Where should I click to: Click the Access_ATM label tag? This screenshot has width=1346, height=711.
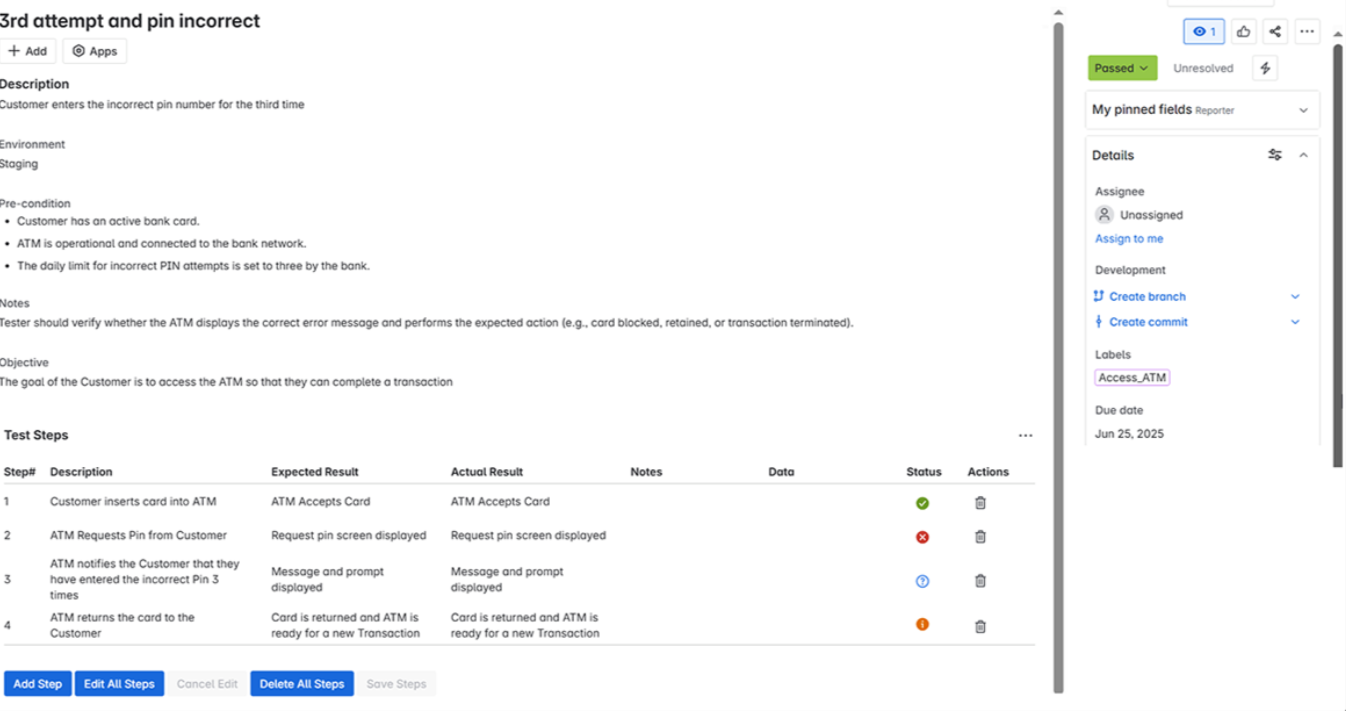coord(1132,378)
